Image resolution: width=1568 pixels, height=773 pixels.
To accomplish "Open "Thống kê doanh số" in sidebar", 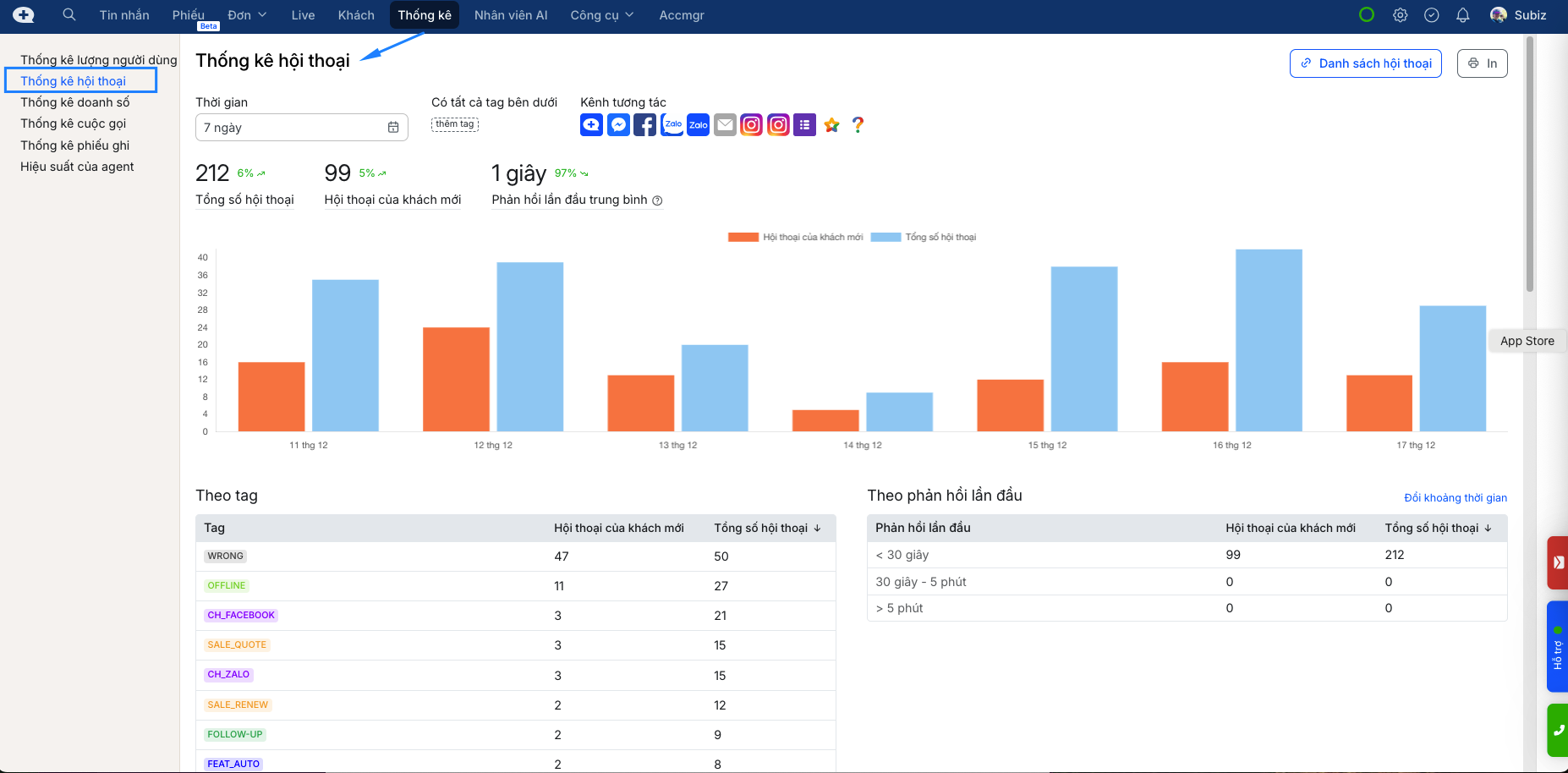I will [75, 102].
